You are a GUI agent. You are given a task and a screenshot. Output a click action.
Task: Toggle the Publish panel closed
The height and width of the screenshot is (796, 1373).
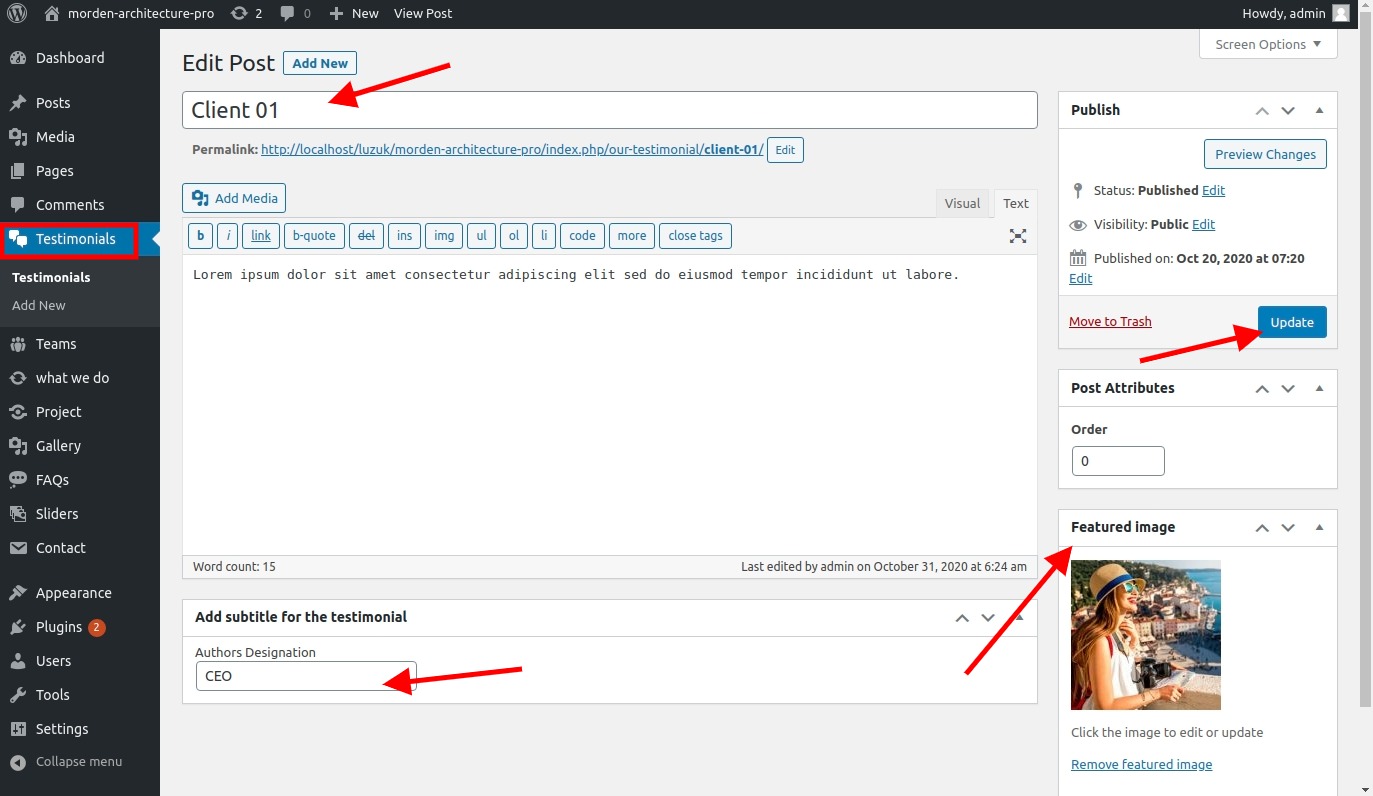point(1319,110)
